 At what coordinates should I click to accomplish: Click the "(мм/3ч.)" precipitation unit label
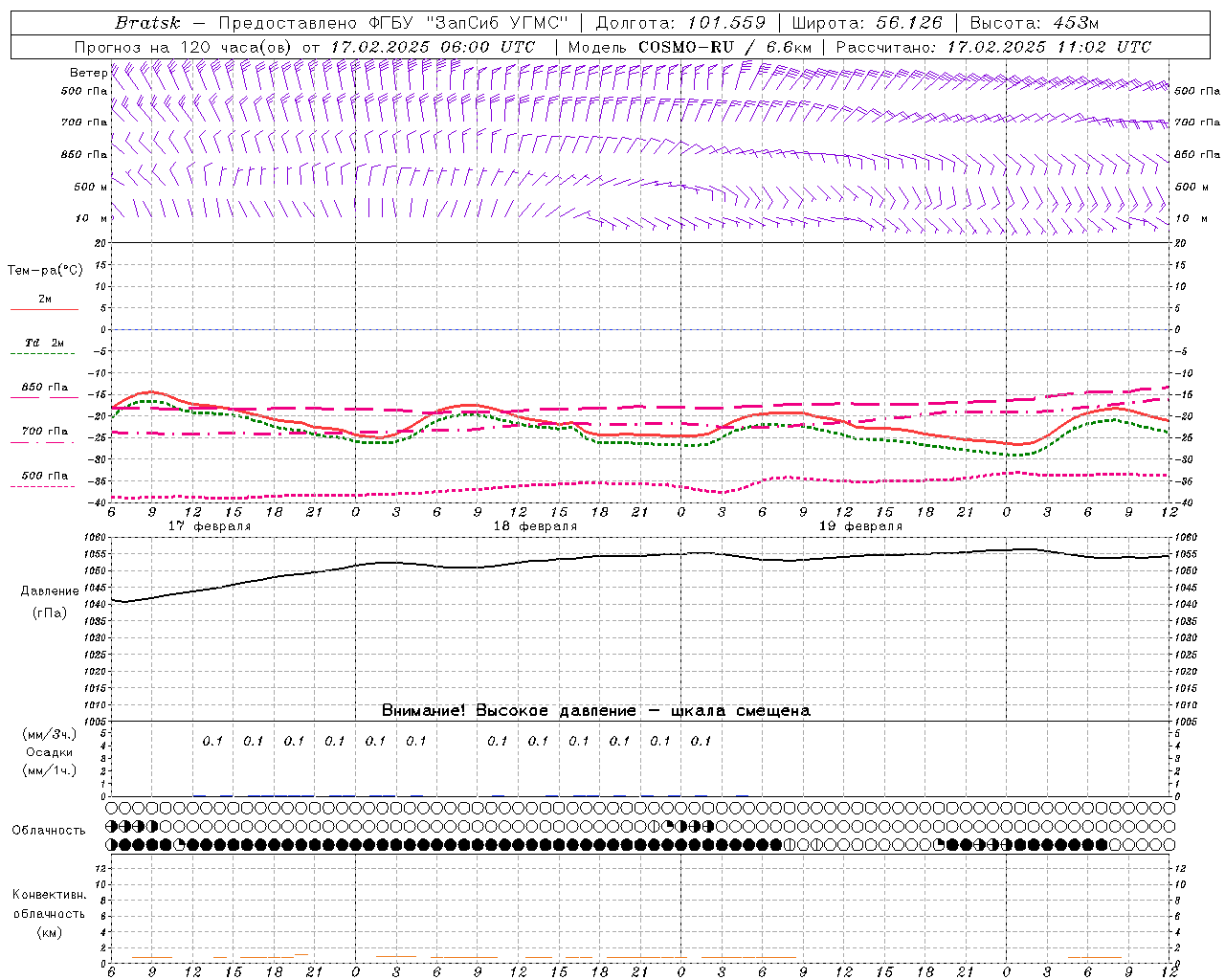tap(50, 734)
